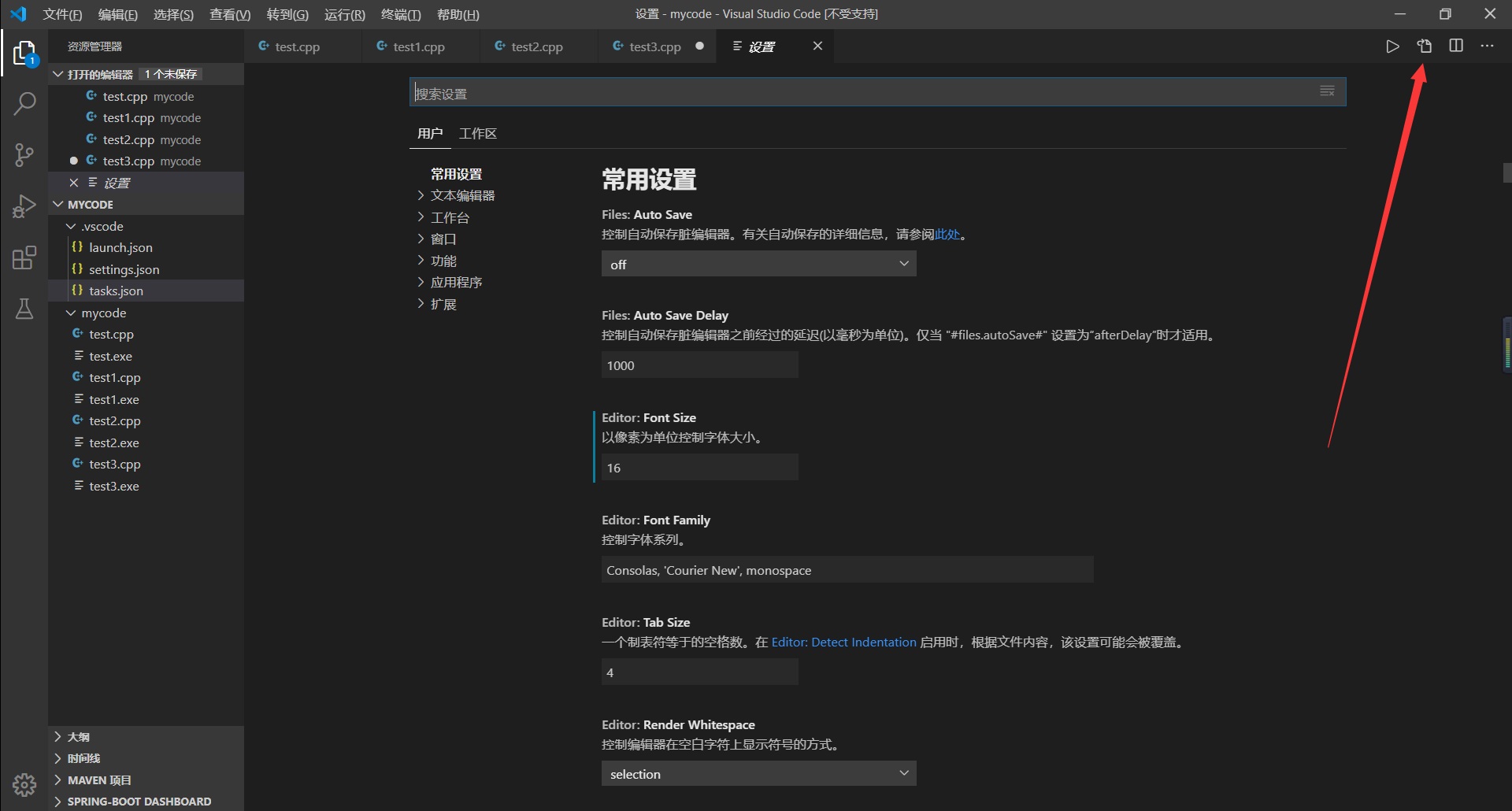Expand the 扩展 settings category

(443, 304)
